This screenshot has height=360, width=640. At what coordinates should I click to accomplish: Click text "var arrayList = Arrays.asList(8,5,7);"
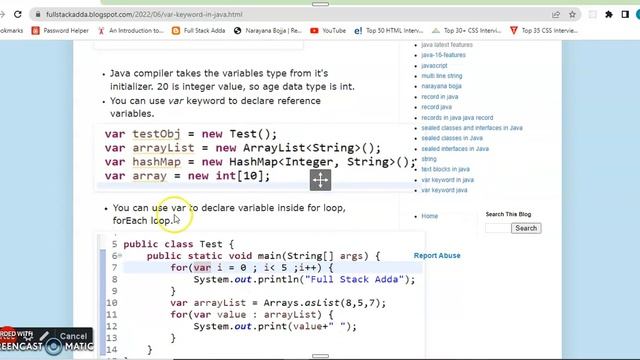coord(278,303)
